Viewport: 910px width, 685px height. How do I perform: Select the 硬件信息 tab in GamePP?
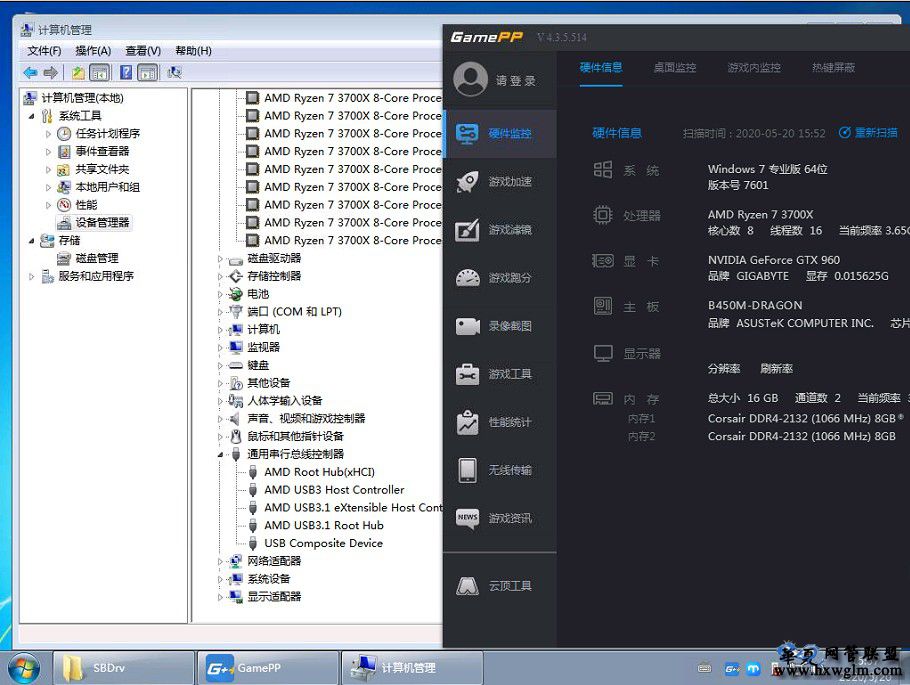pos(601,67)
